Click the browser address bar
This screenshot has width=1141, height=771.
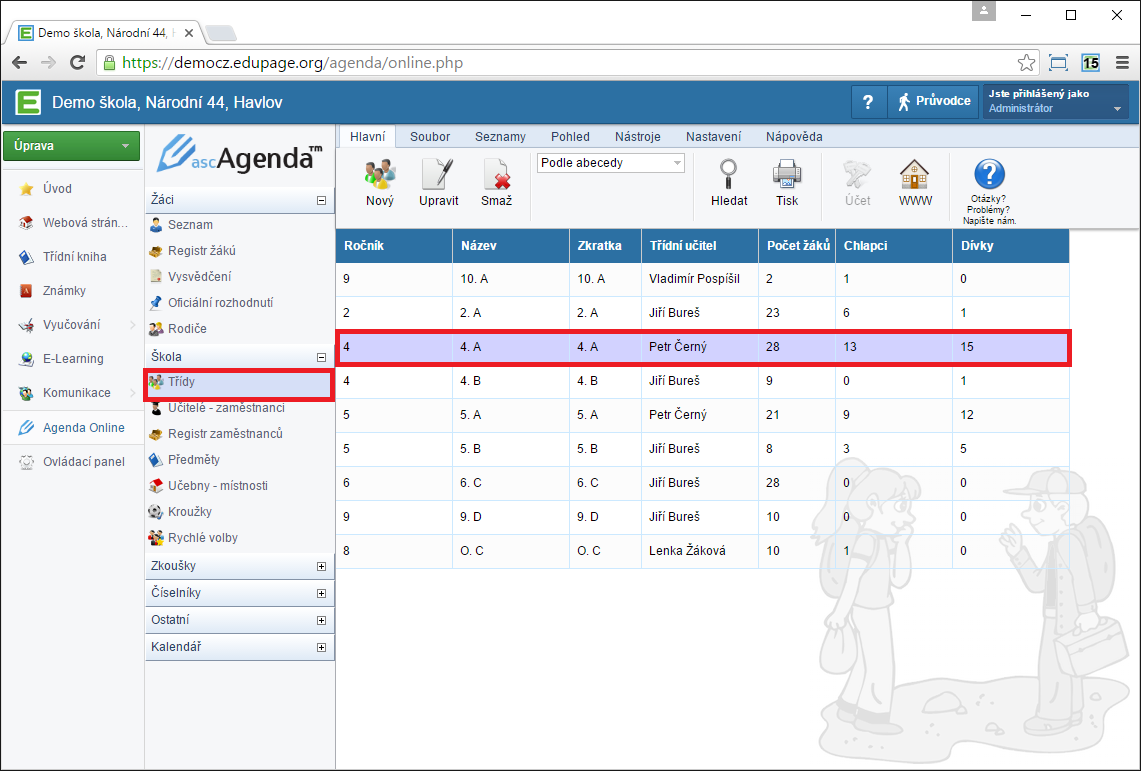coord(560,63)
